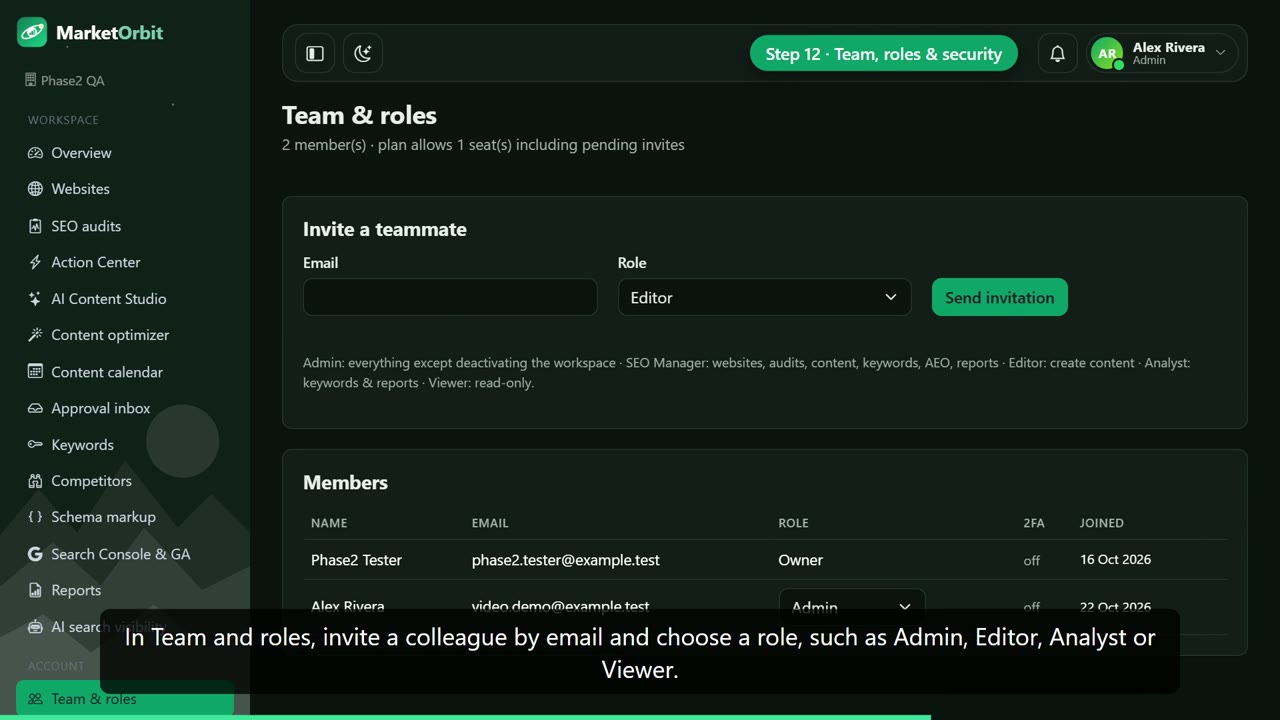Click Send invitation button
Screen dimensions: 1280x720
[x=999, y=297]
